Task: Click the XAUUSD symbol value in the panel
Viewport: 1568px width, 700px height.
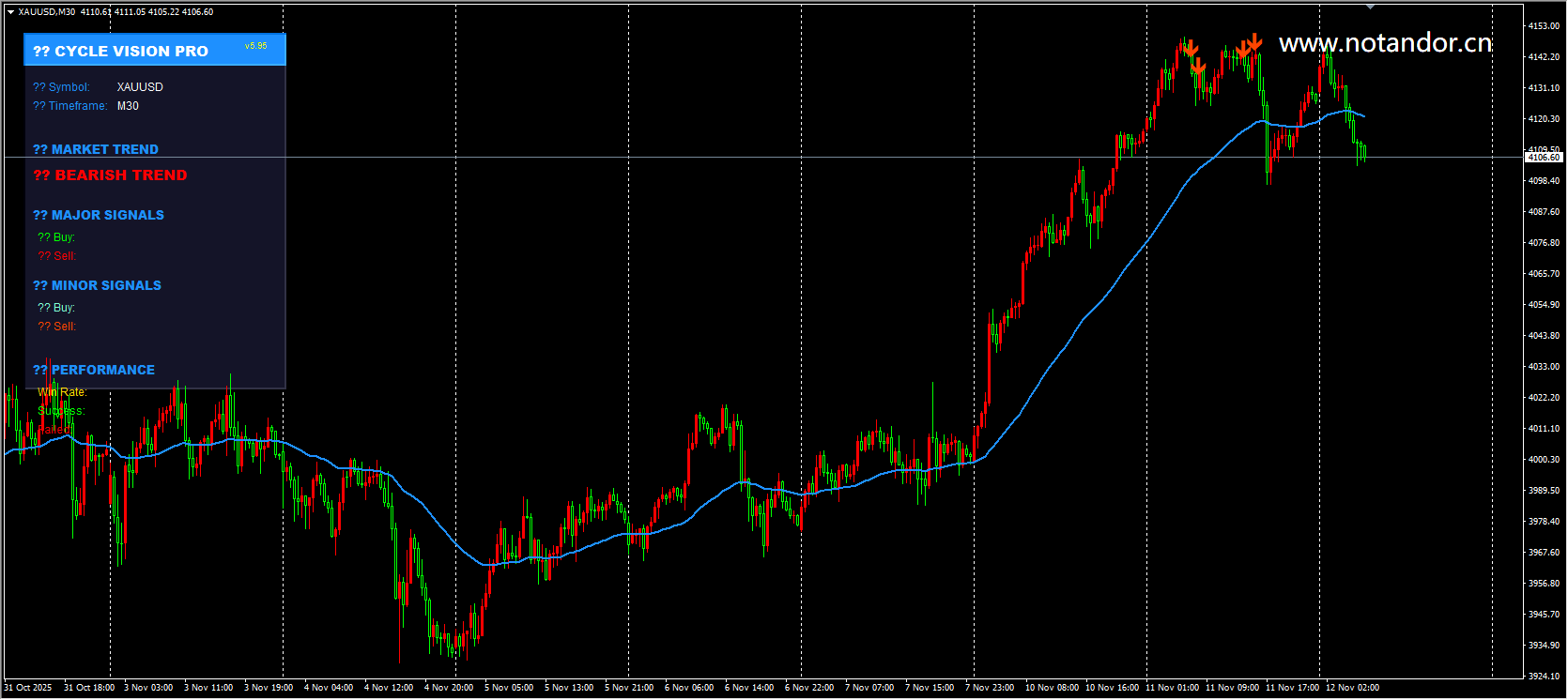Action: tap(140, 87)
